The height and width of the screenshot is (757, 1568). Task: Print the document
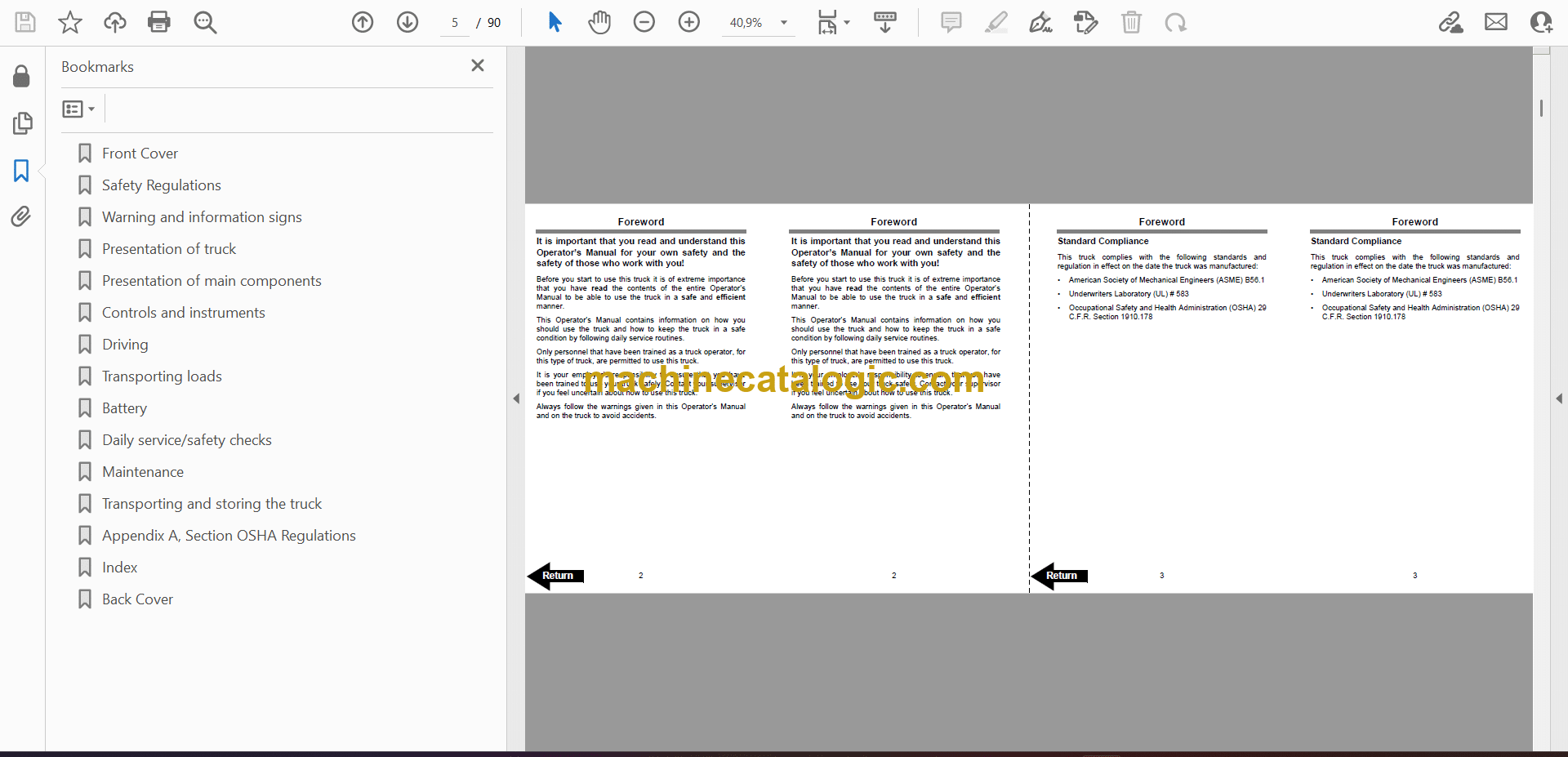pos(159,22)
